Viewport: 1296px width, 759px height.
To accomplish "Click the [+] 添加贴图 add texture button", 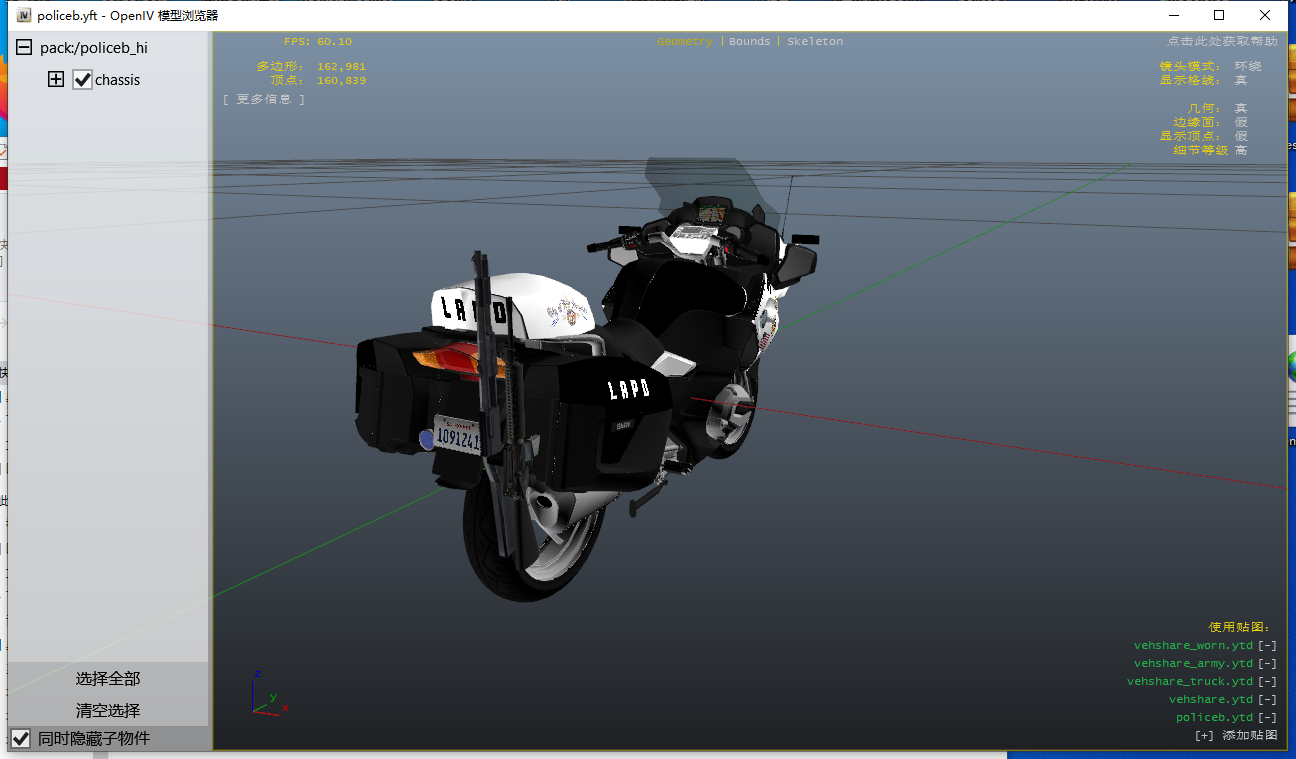I will [x=1236, y=736].
